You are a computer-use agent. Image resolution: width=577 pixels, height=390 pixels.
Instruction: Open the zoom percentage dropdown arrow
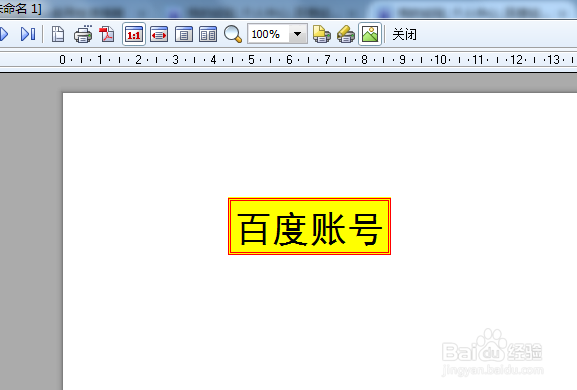click(x=298, y=34)
